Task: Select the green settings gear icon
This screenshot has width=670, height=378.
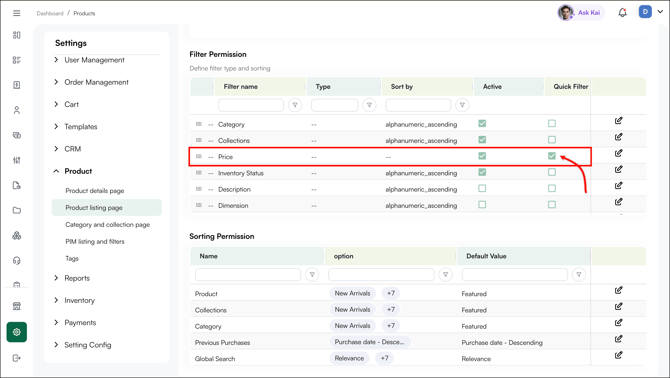Action: (x=17, y=332)
